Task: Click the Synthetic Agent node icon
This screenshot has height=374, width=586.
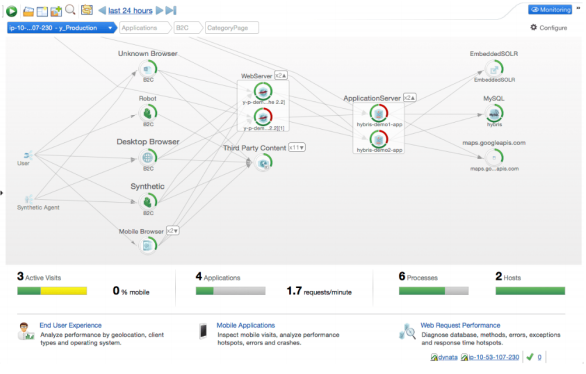Action: tap(29, 199)
